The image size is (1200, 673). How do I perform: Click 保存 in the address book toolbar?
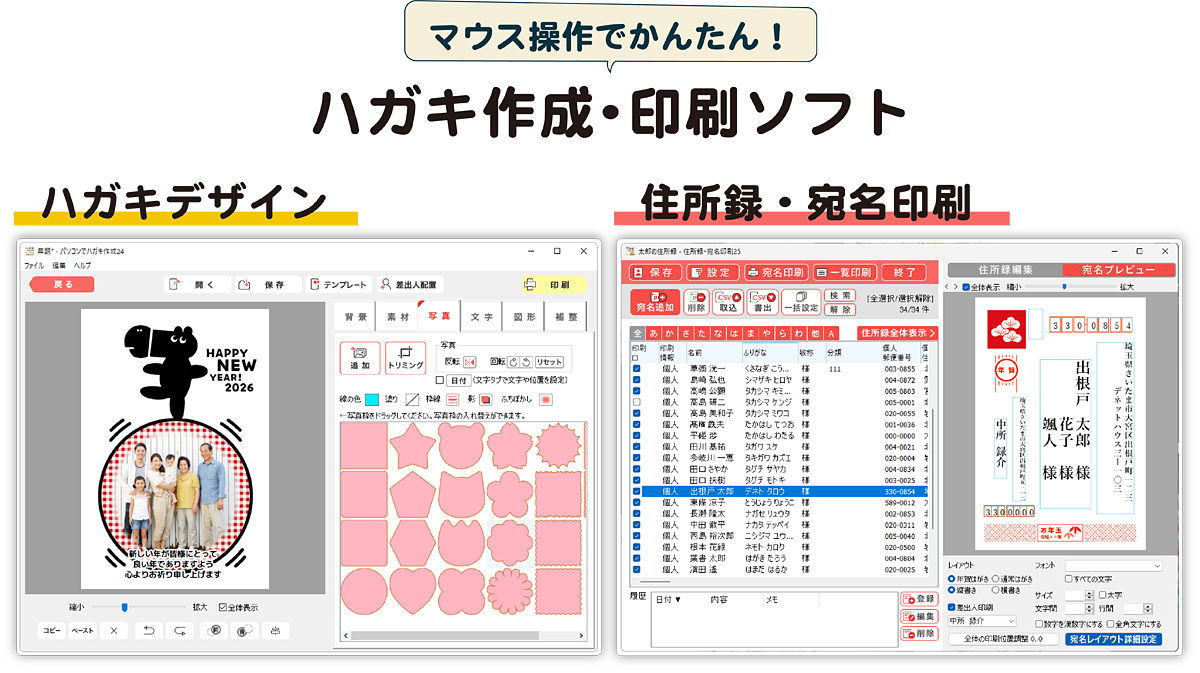pos(656,272)
